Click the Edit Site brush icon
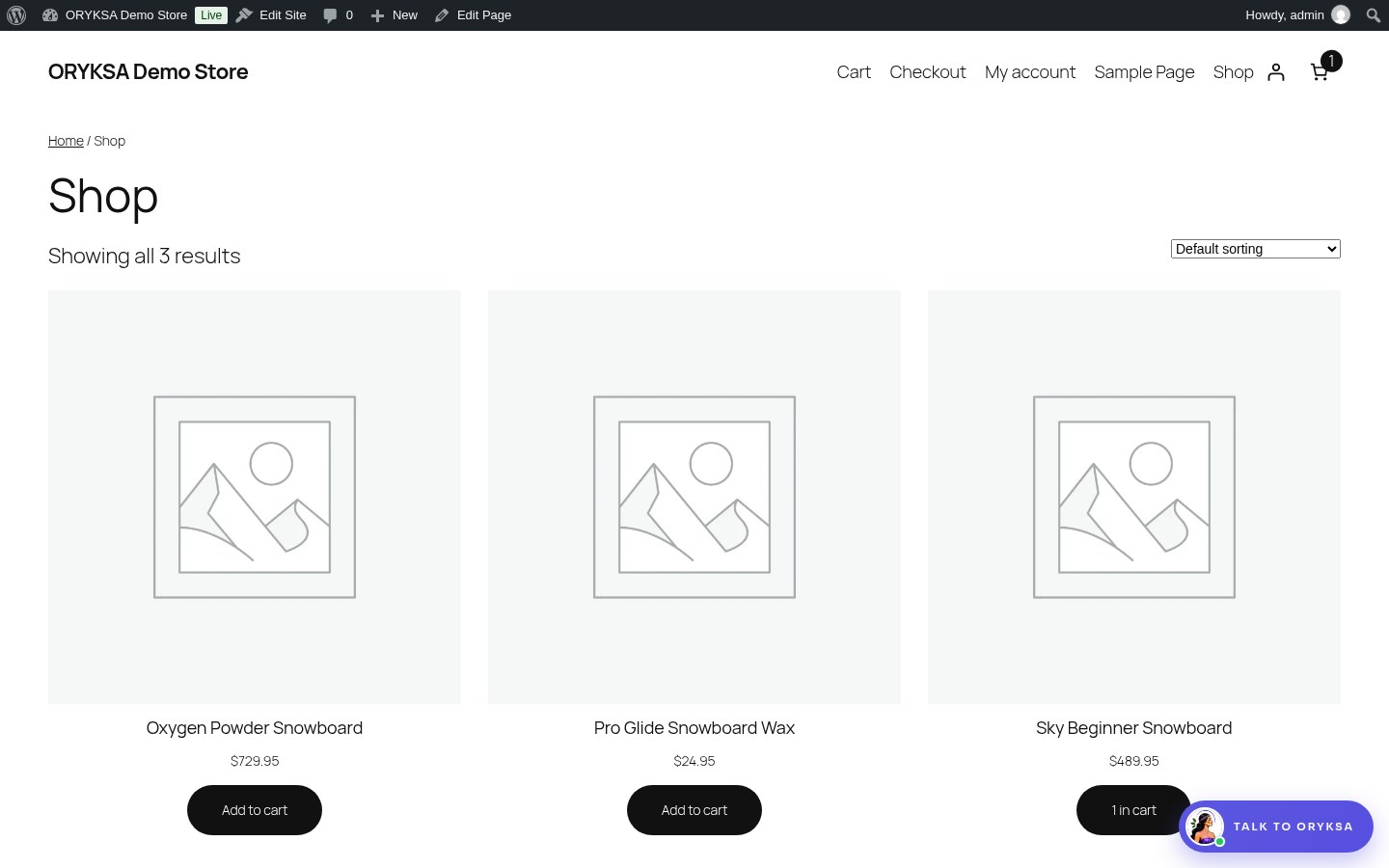Screen dimensions: 1389x868 point(244,15)
